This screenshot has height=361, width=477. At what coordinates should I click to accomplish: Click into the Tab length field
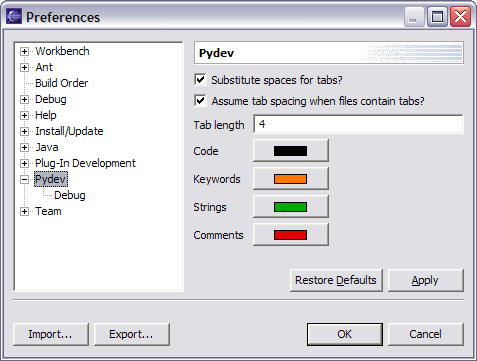coord(358,124)
